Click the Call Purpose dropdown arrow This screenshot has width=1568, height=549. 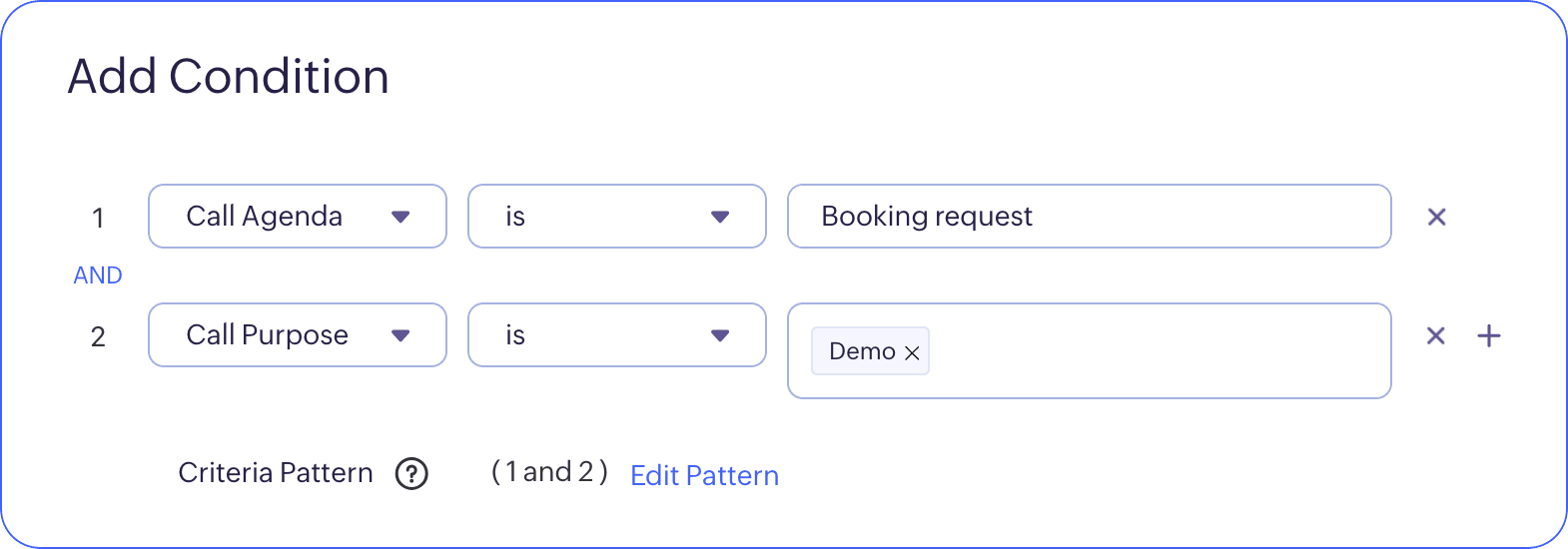pos(400,335)
